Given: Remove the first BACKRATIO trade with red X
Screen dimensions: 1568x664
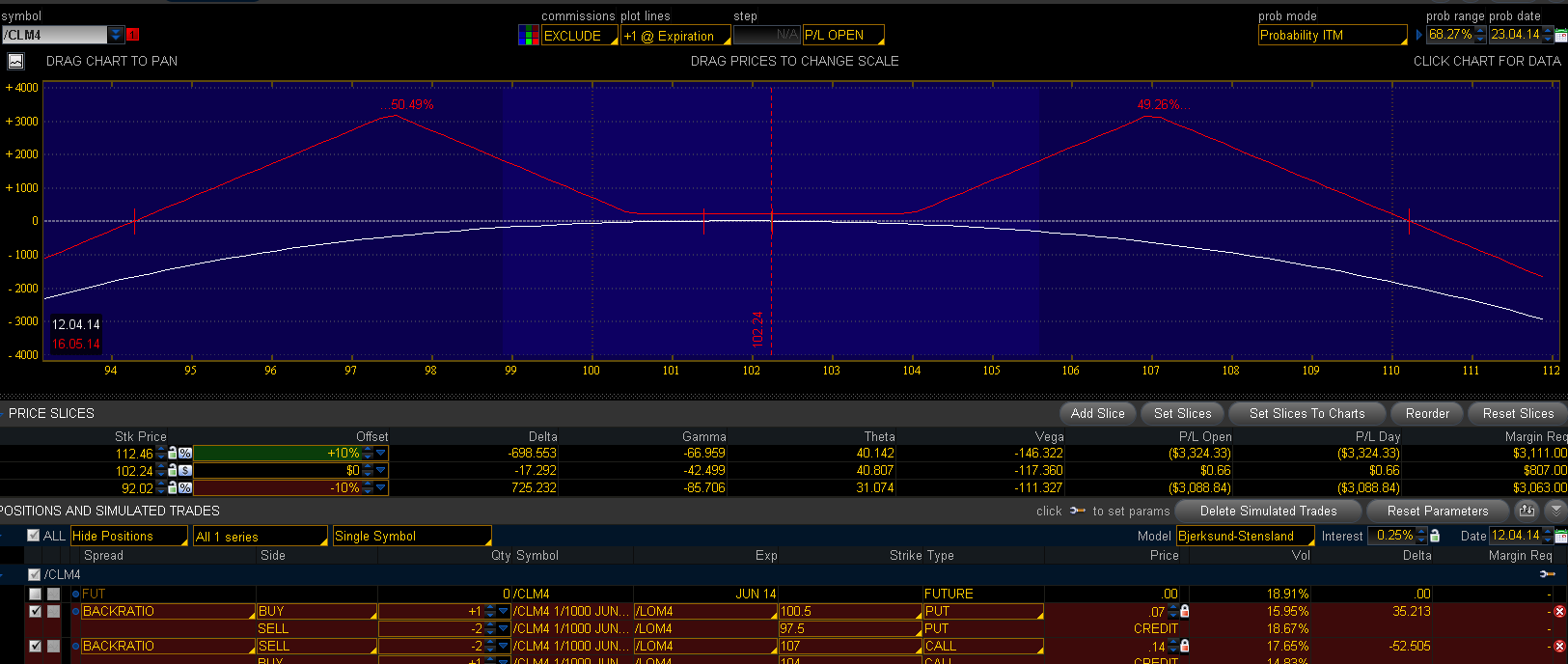Looking at the screenshot, I should pyautogui.click(x=1559, y=611).
